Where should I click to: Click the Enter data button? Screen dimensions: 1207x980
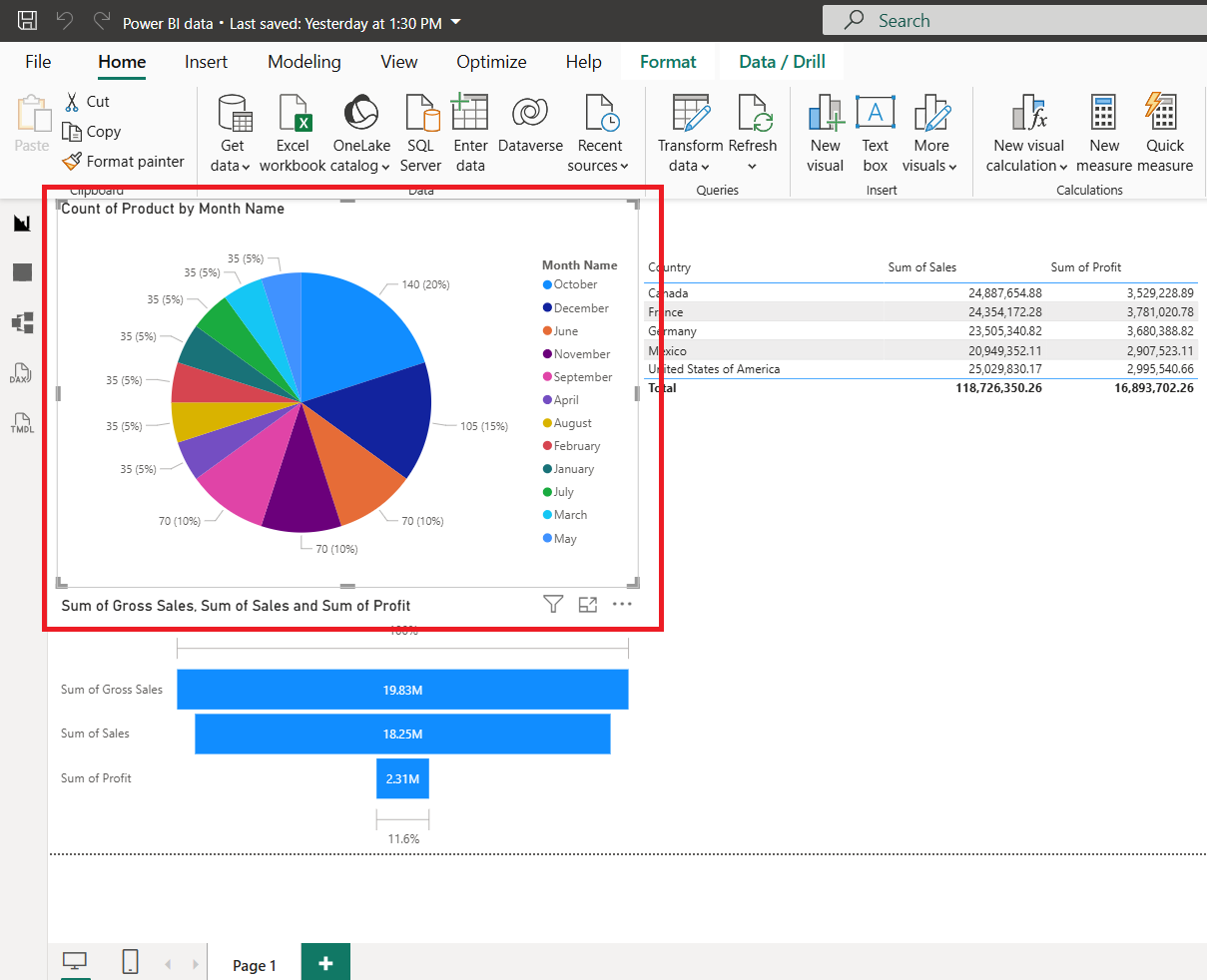(x=470, y=134)
